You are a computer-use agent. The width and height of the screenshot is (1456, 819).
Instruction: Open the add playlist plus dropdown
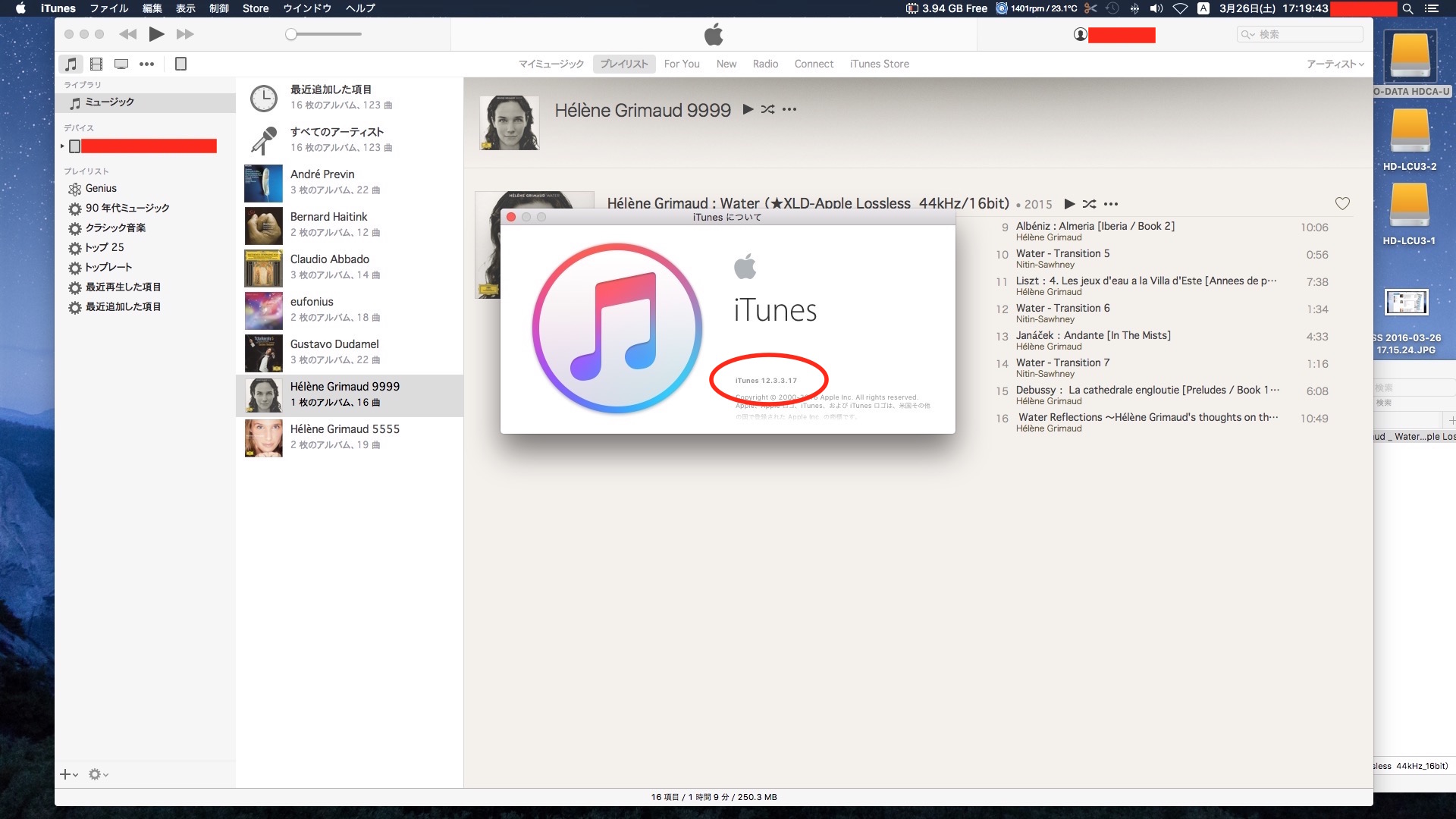(x=68, y=774)
